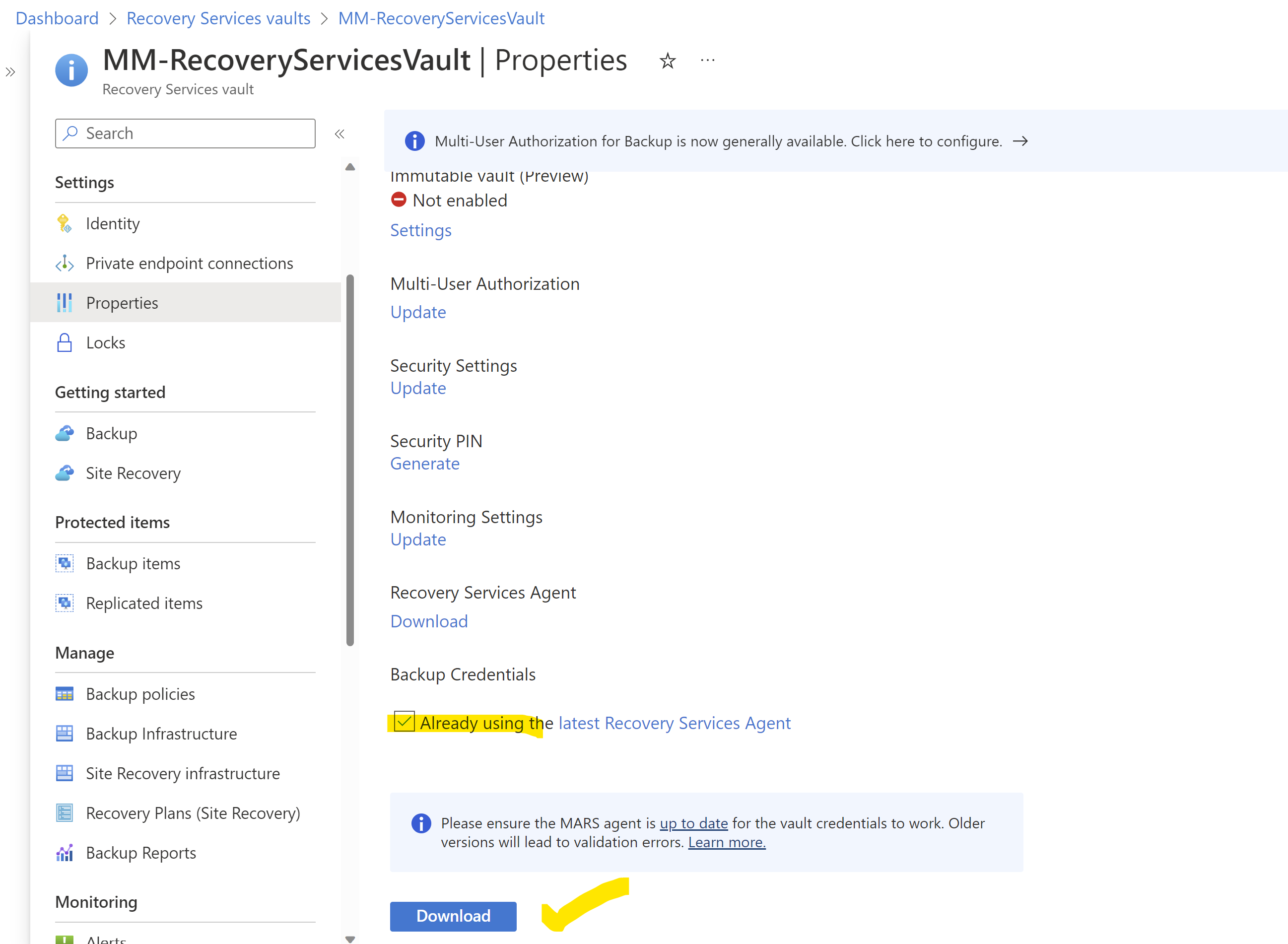
Task: Open Private endpoint connections via its sidebar icon
Action: (x=64, y=264)
